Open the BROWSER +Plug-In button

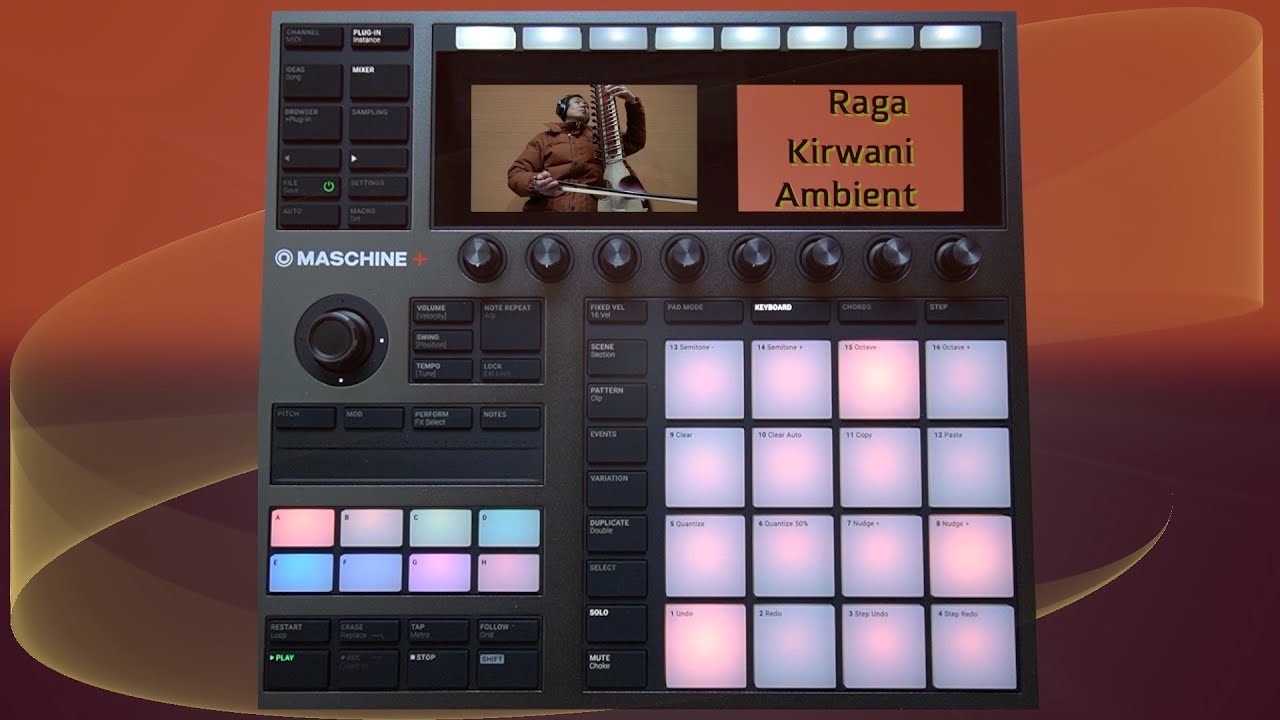311,123
